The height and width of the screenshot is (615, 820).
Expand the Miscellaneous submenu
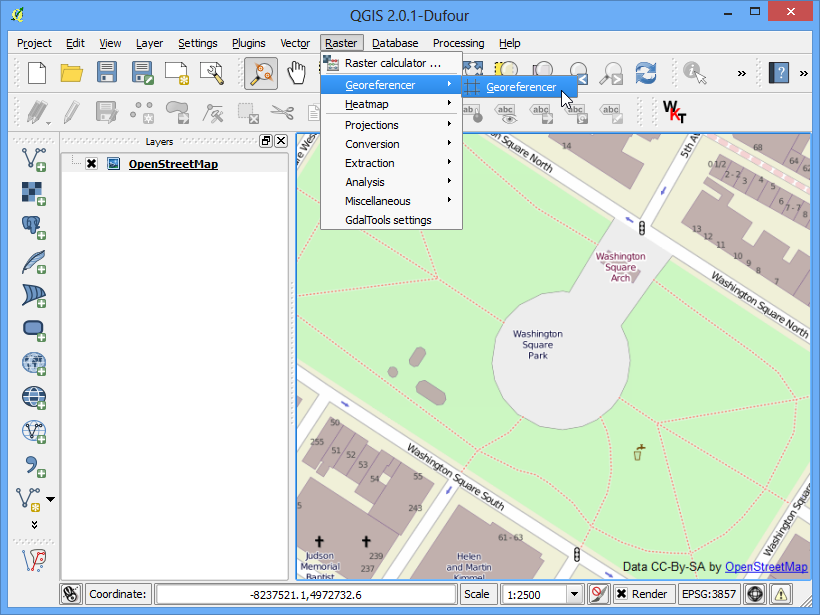tap(391, 201)
